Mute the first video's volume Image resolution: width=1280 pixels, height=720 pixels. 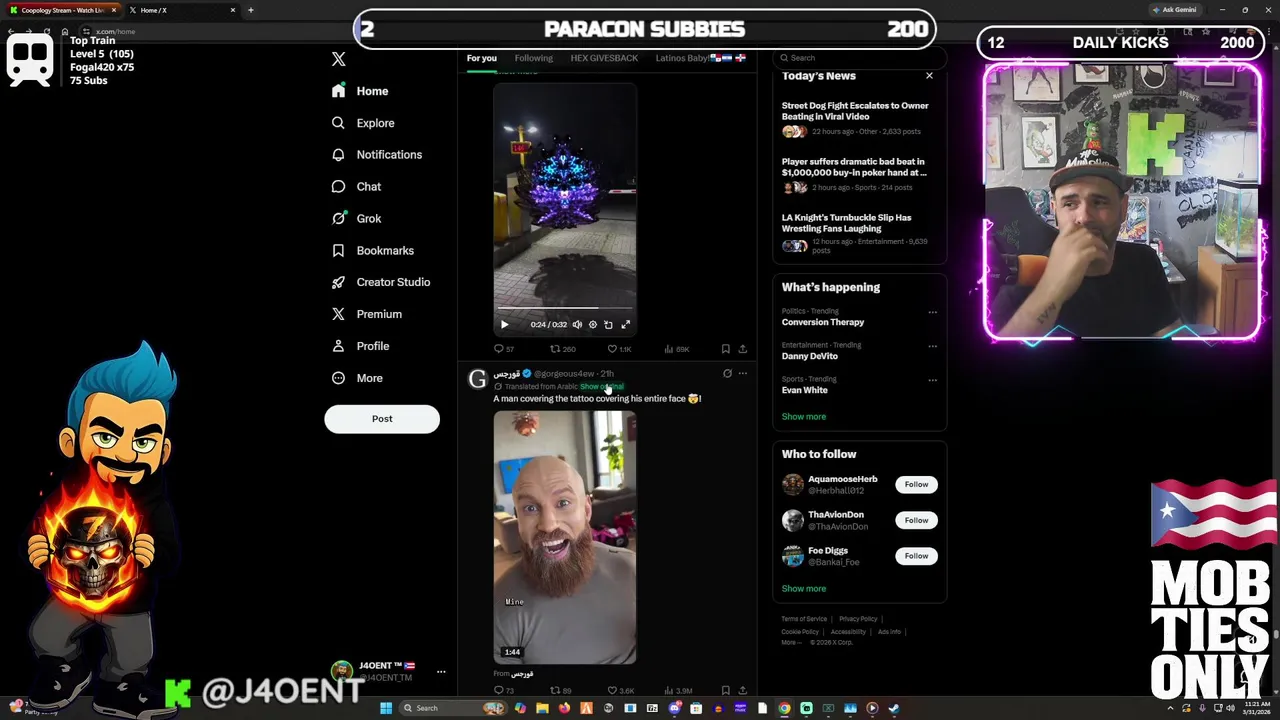tap(577, 324)
